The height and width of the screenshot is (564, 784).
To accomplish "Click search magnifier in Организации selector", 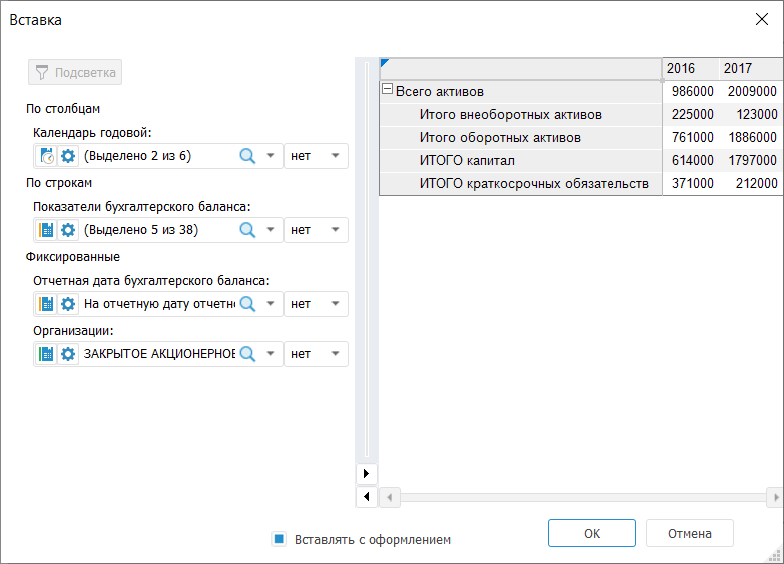I will point(247,354).
